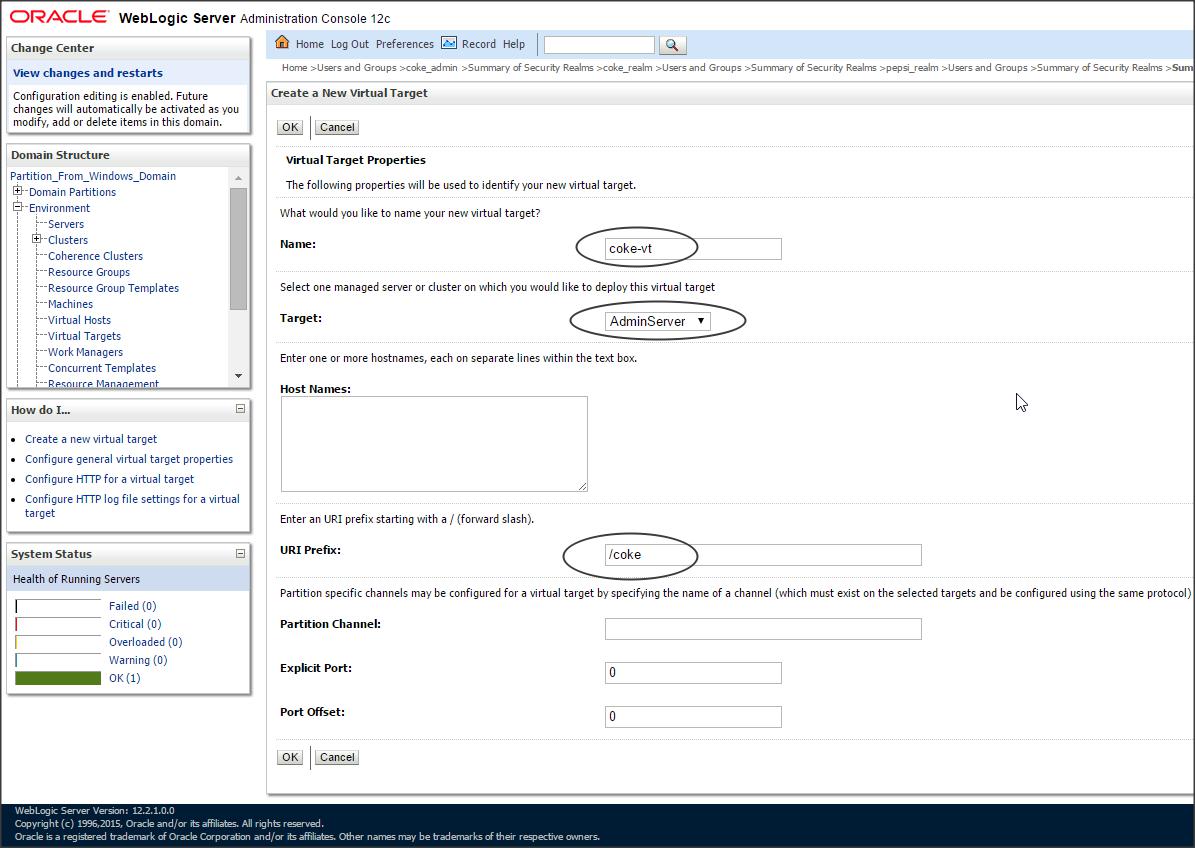
Task: Open Resource Groups tree item
Action: coord(89,272)
